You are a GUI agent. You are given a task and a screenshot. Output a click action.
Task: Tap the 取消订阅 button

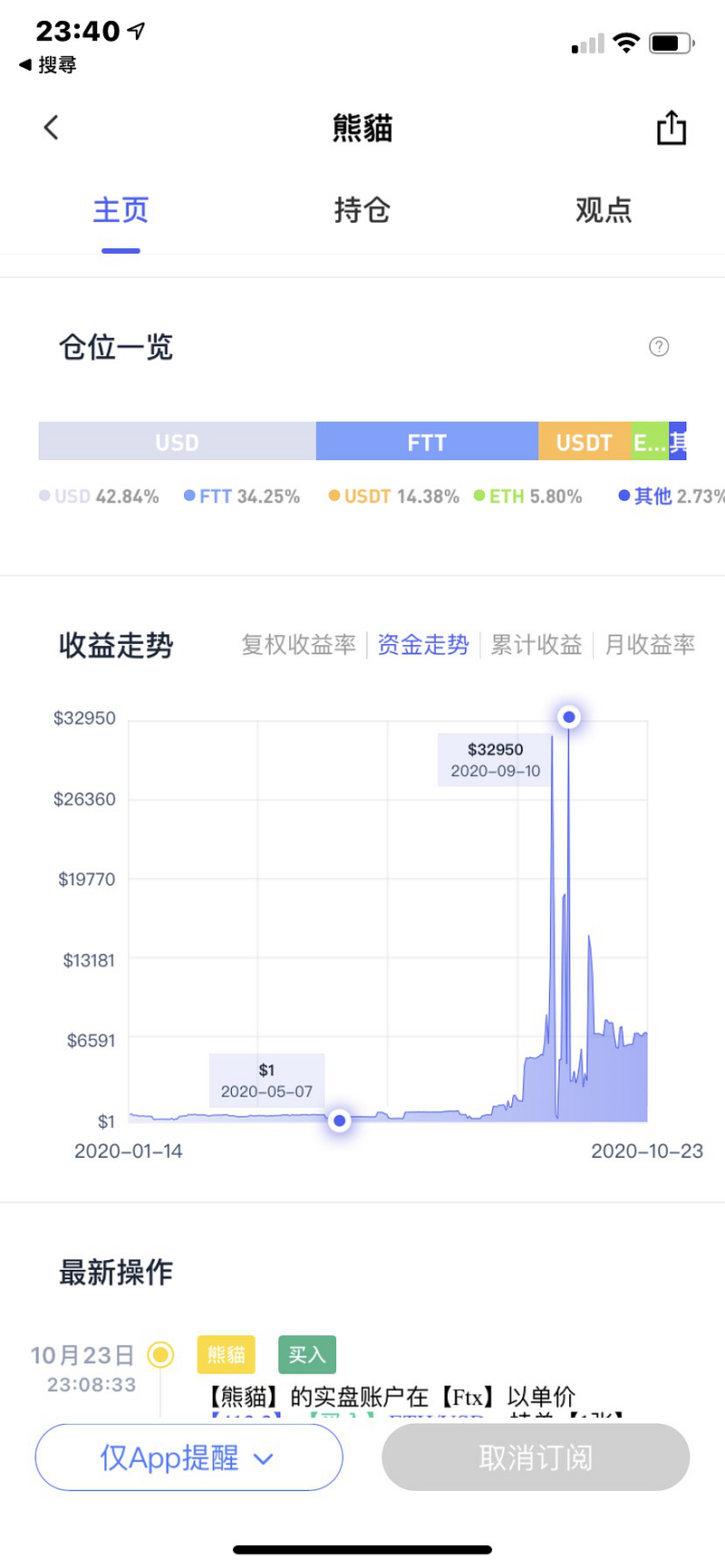tap(536, 1457)
